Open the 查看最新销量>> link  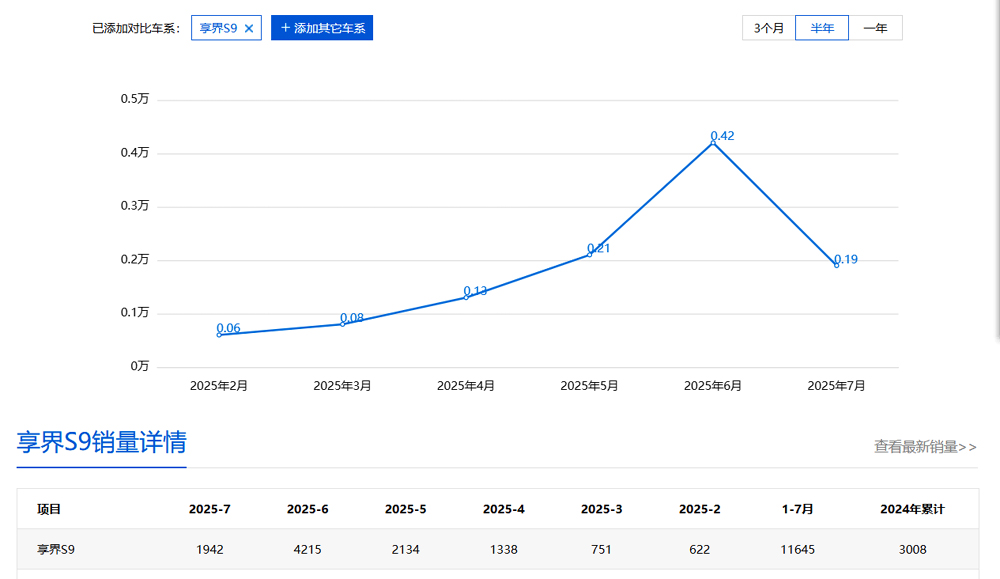pyautogui.click(x=925, y=446)
